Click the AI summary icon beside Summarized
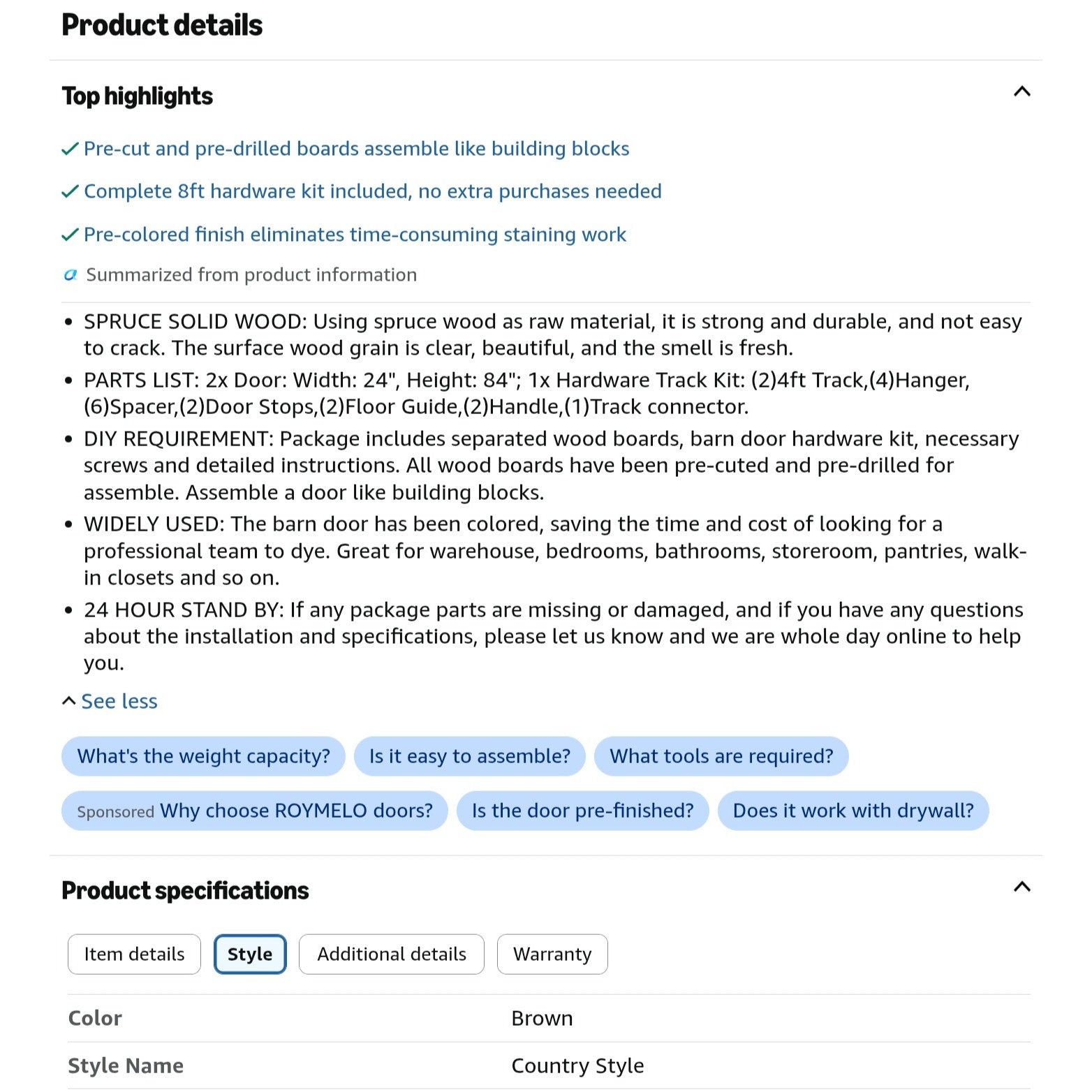 click(x=71, y=275)
